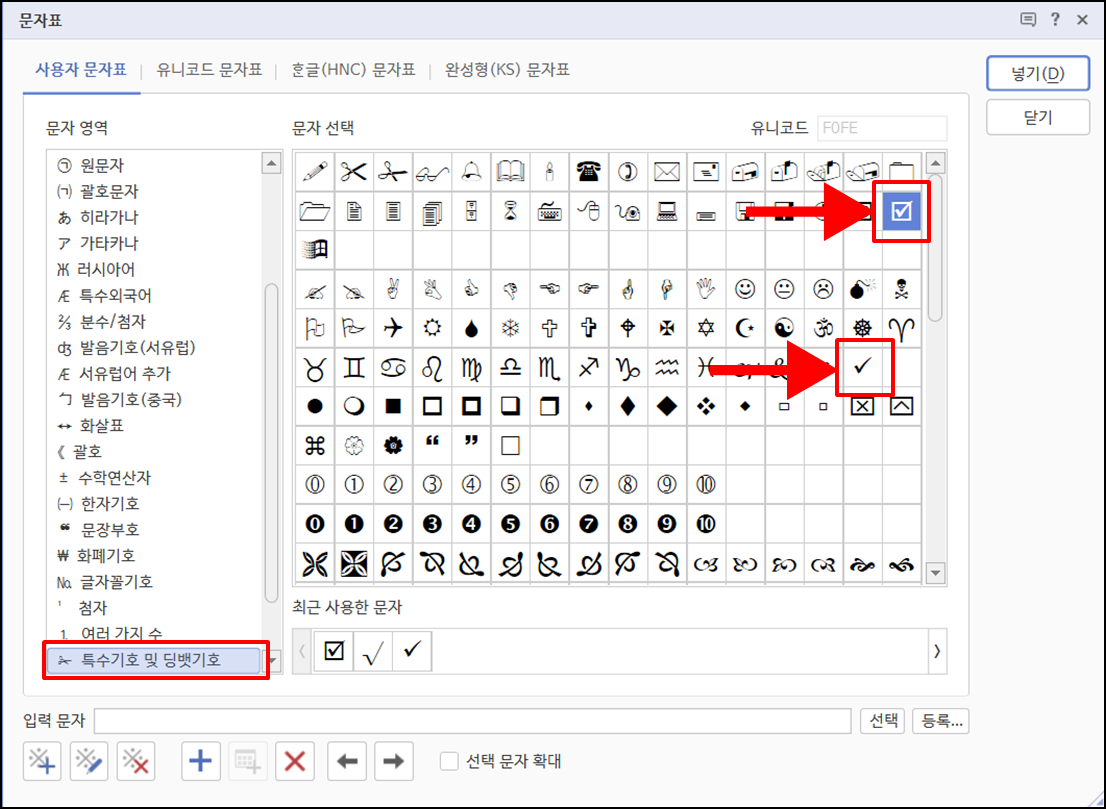1106x809 pixels.
Task: Switch to the 유니코드 문자표 tab
Action: 208,71
